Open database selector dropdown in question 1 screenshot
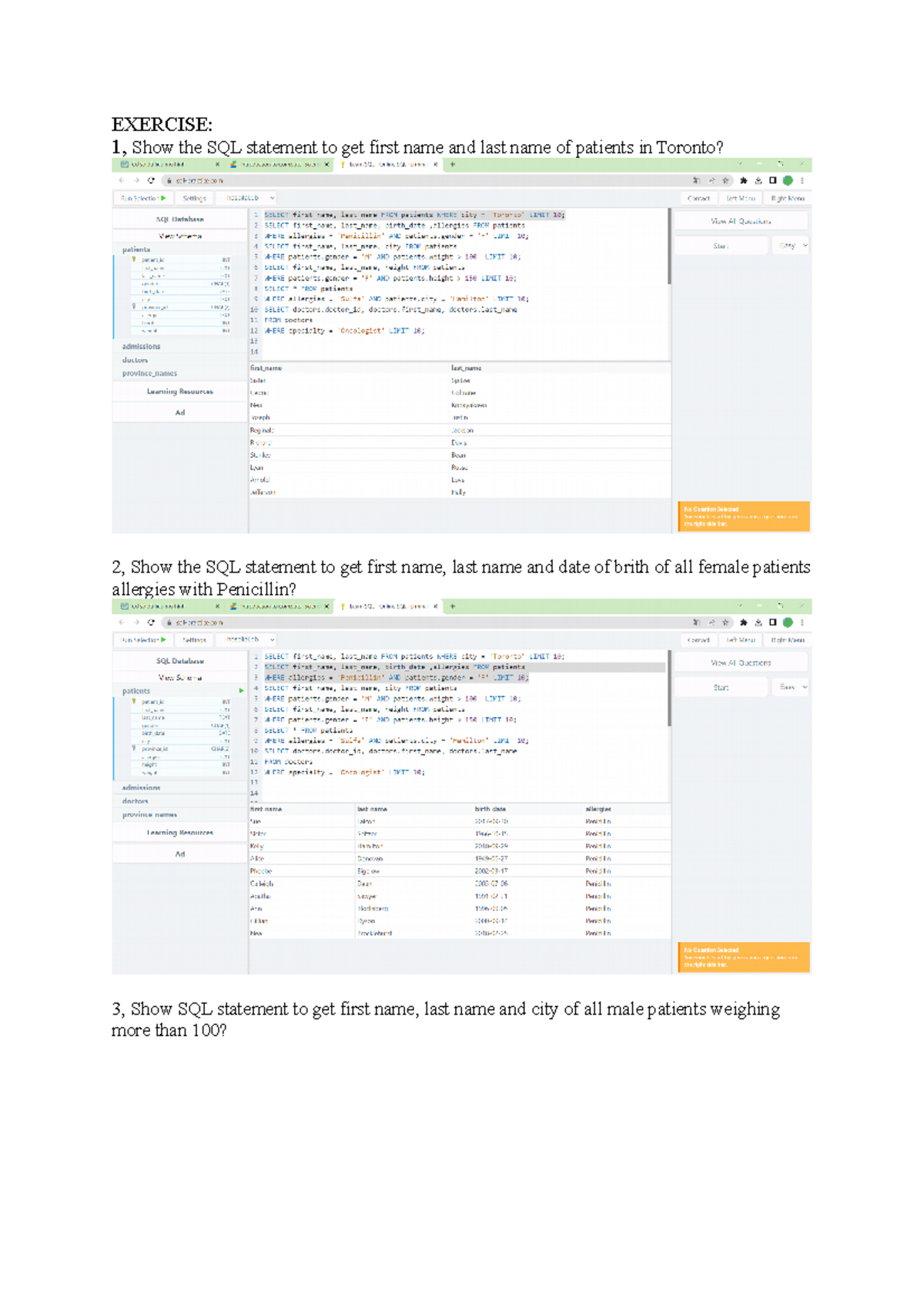The image size is (924, 1308). click(x=248, y=198)
